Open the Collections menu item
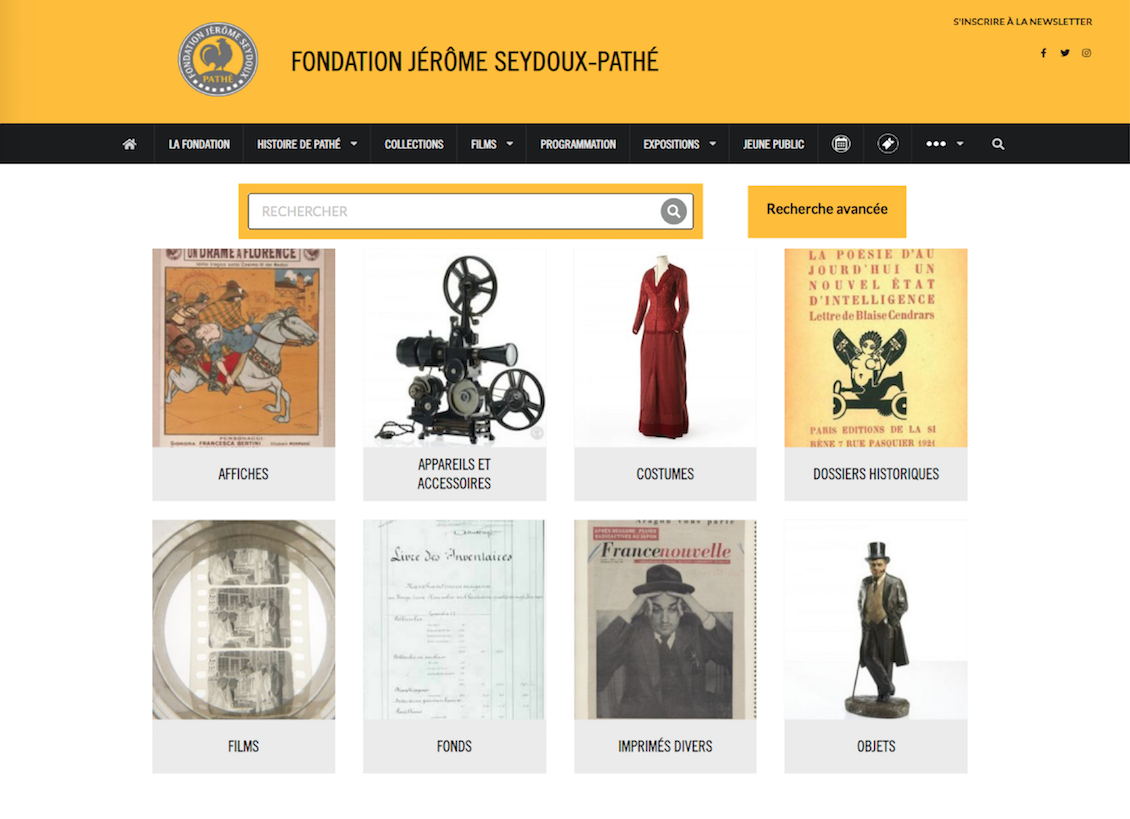 point(414,144)
